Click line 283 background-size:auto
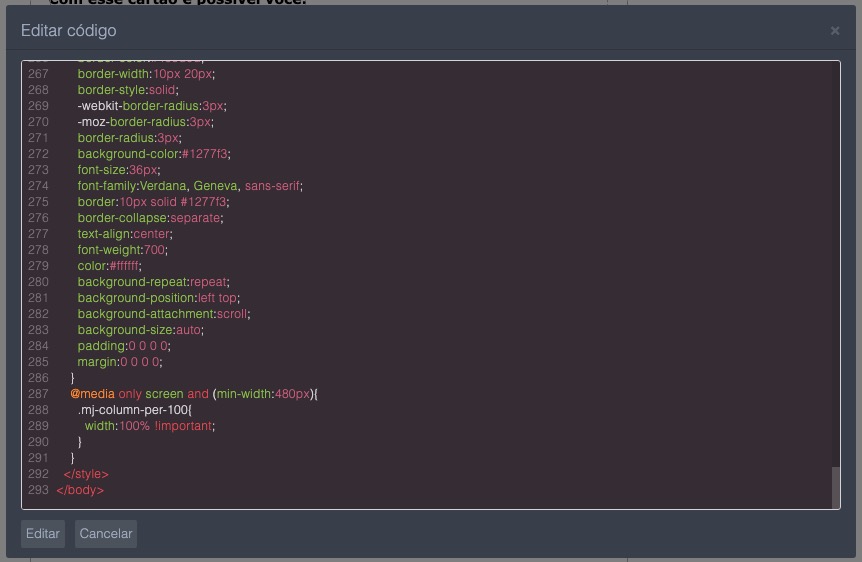 coord(141,329)
